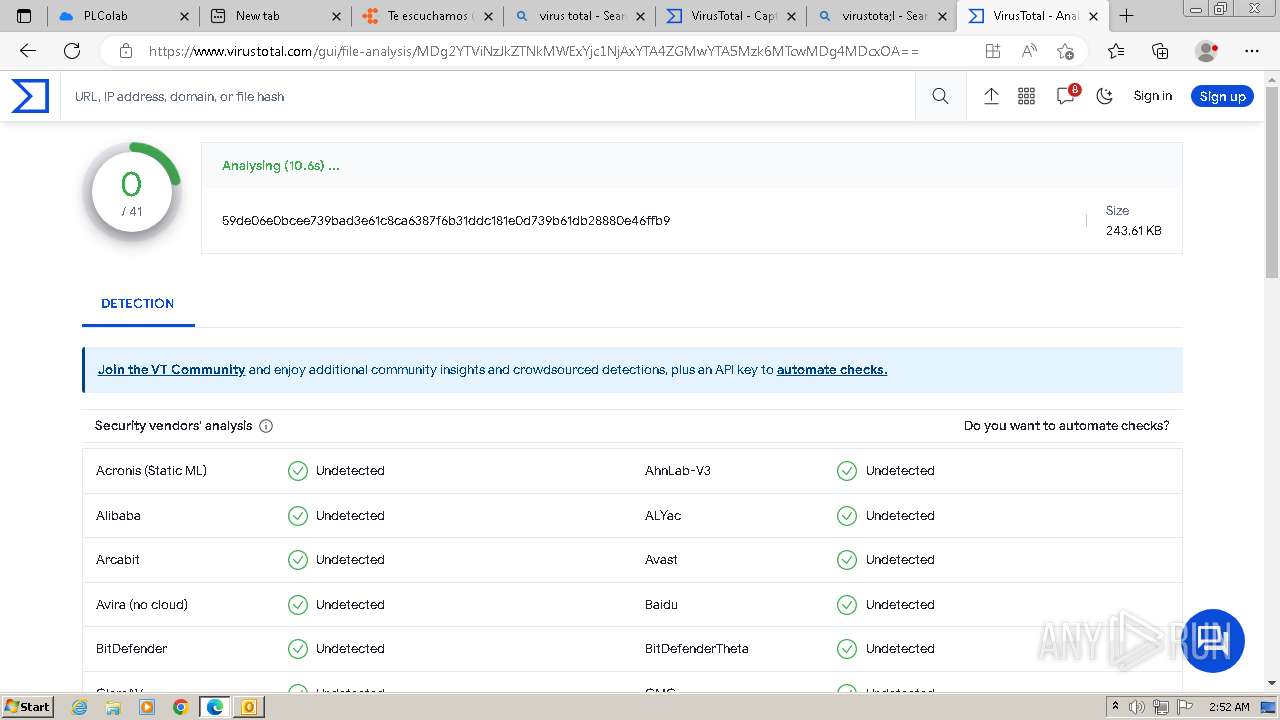1280x720 pixels.
Task: Open the automate checks link
Action: click(832, 370)
